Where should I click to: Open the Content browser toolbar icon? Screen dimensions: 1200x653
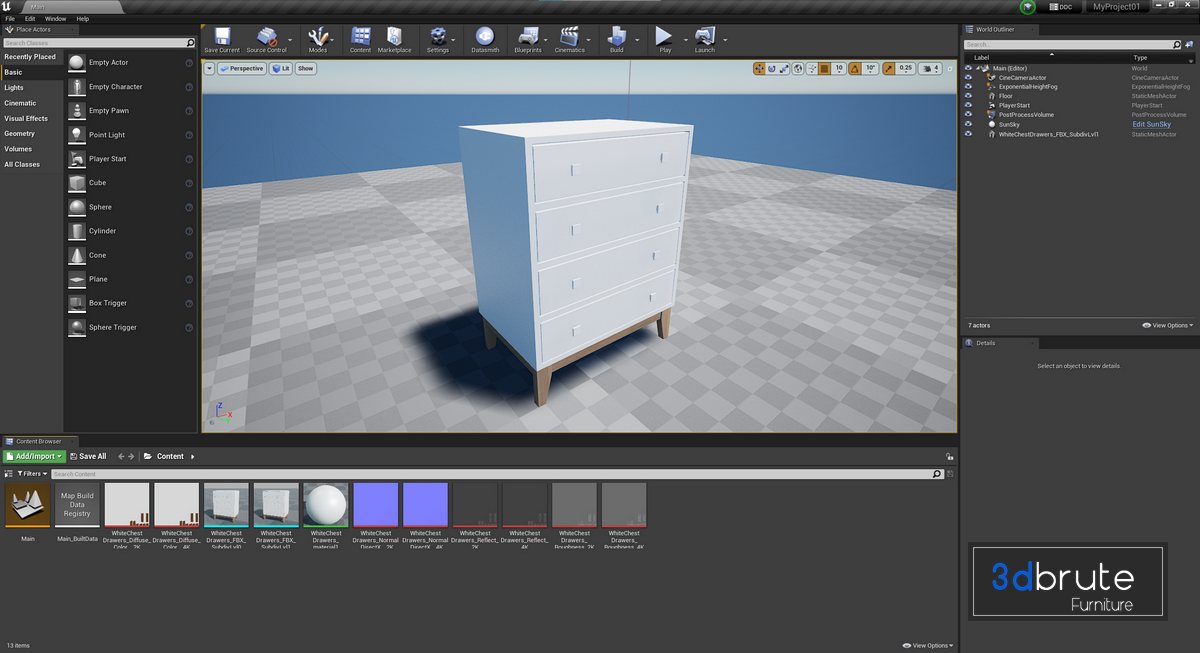click(x=360, y=38)
